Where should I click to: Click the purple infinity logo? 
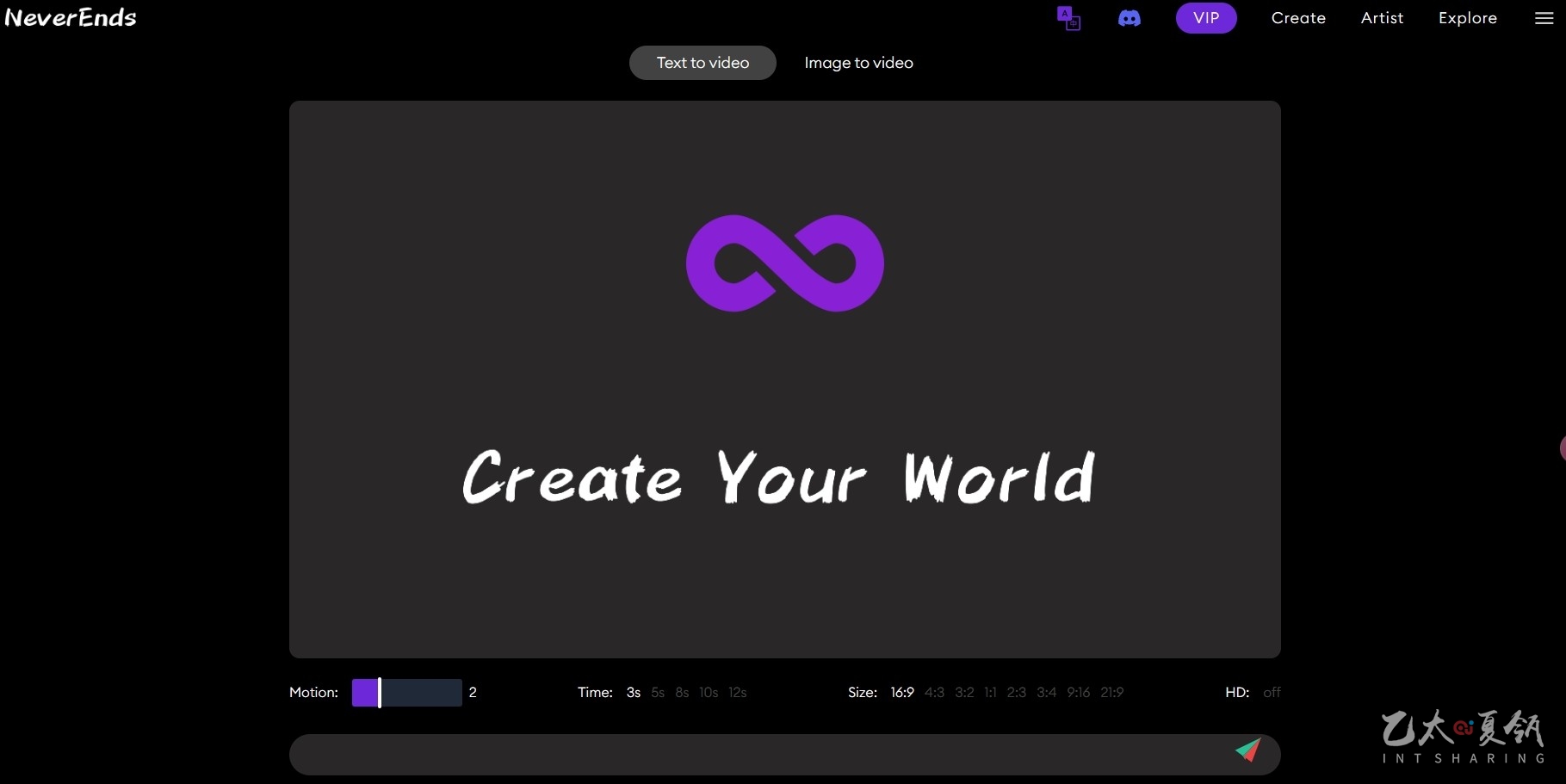(x=785, y=263)
